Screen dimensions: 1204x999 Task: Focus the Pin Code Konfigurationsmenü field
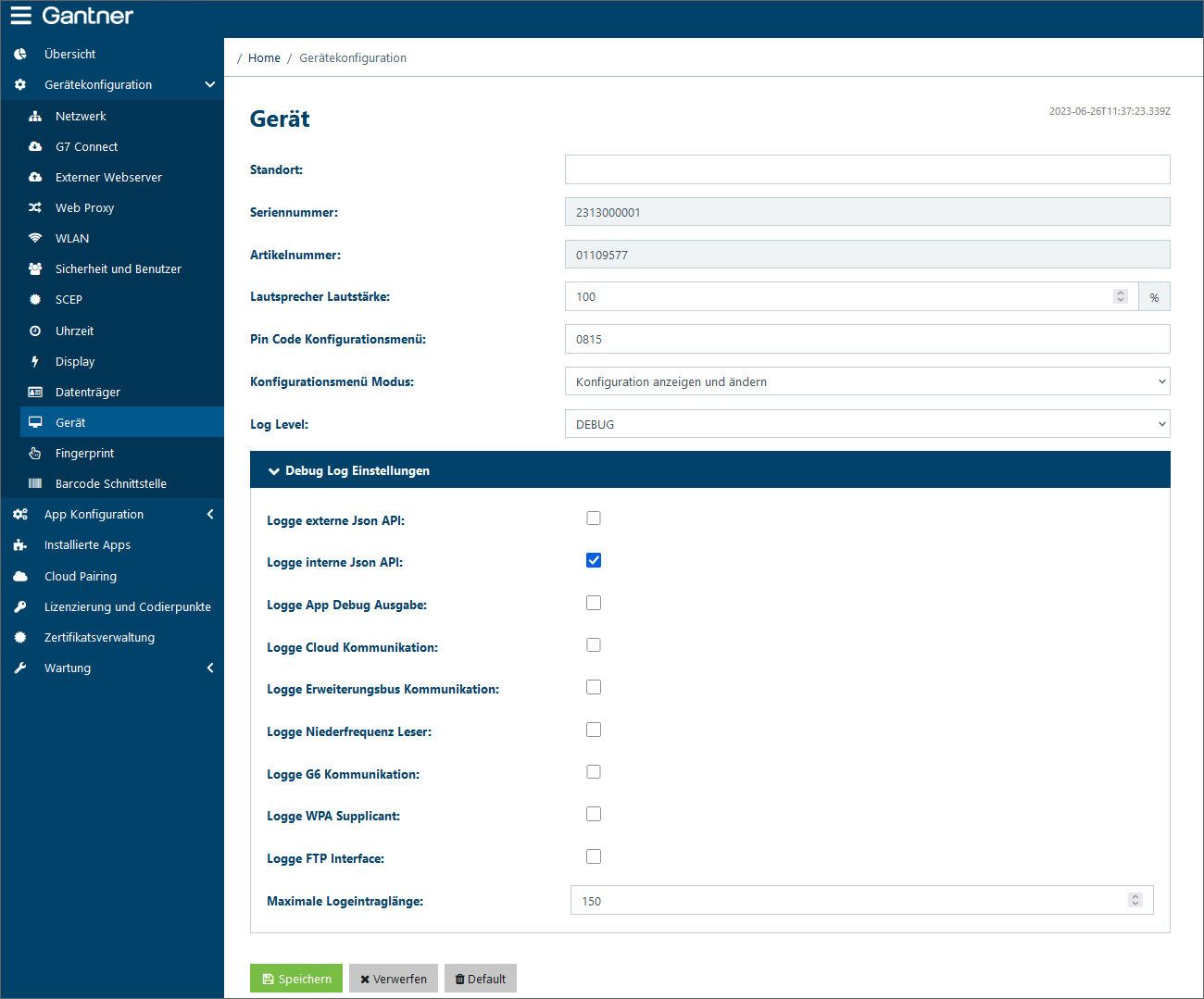point(867,339)
